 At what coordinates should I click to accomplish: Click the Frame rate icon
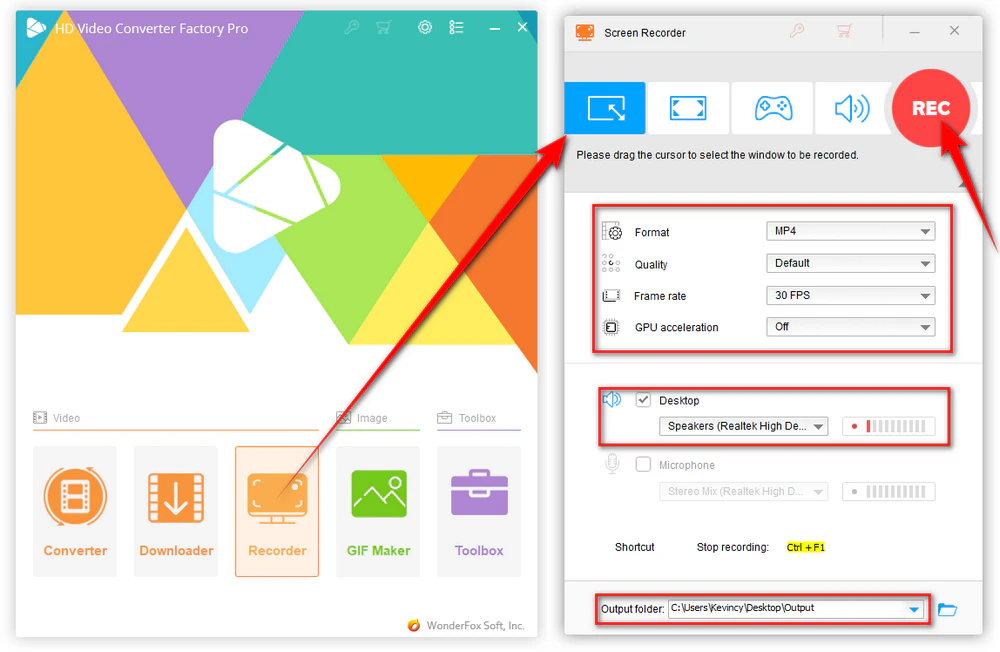pos(611,295)
